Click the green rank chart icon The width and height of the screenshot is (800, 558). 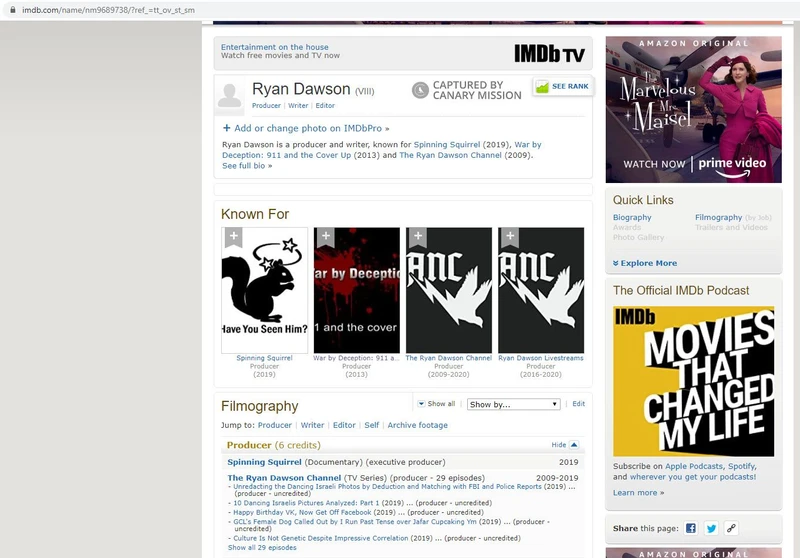tap(542, 87)
